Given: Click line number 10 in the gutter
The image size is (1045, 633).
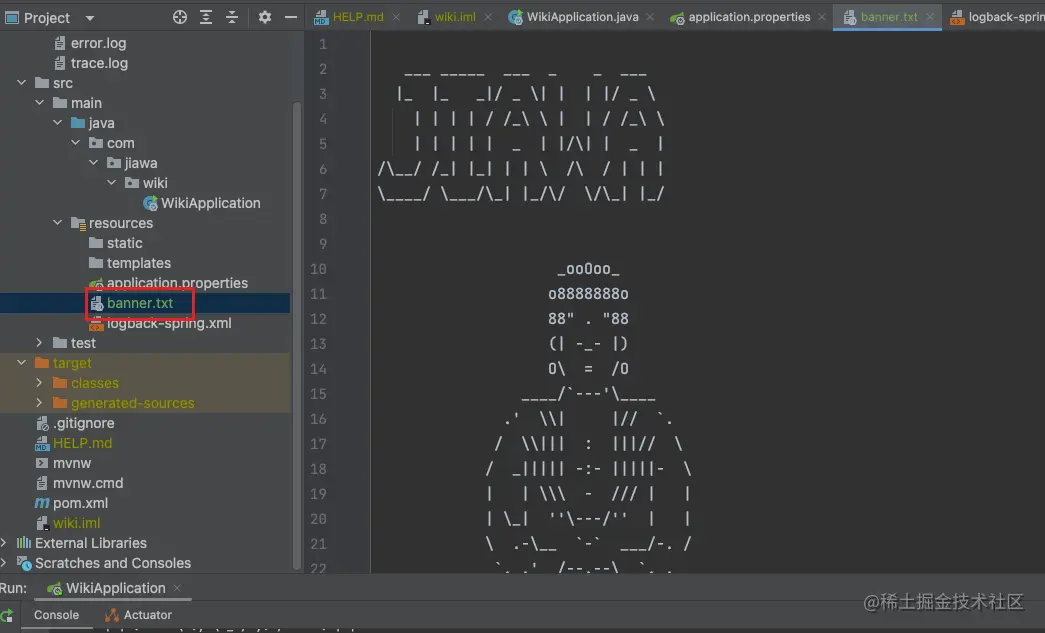Looking at the screenshot, I should [319, 269].
